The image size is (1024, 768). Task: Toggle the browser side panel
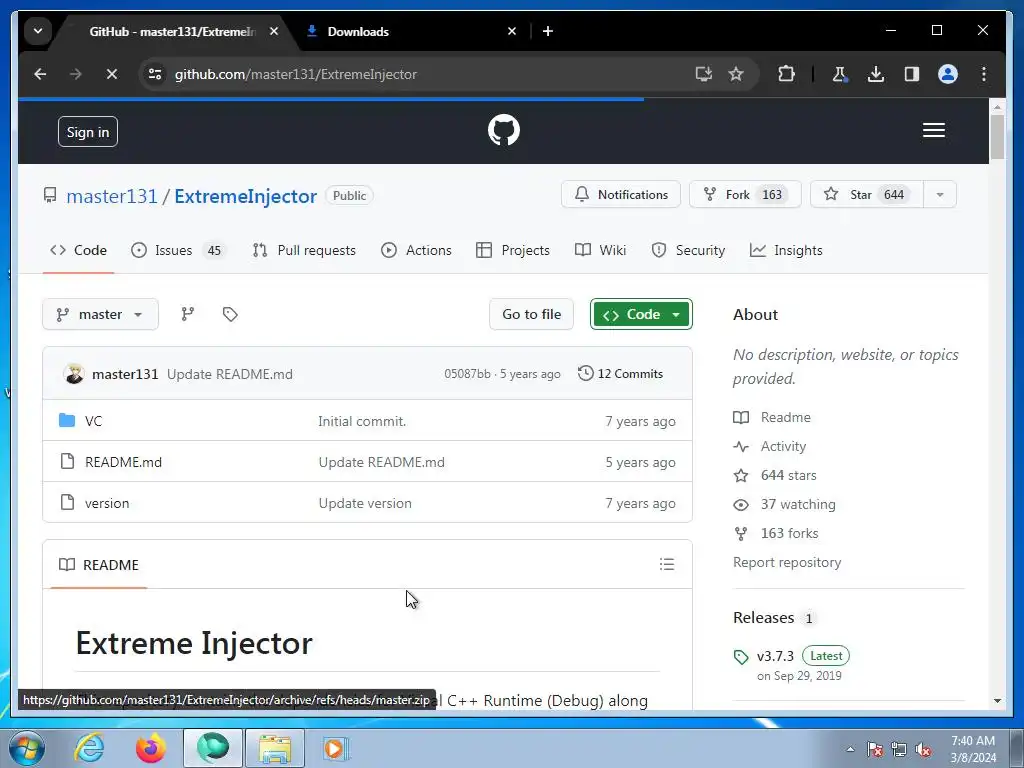(x=912, y=74)
